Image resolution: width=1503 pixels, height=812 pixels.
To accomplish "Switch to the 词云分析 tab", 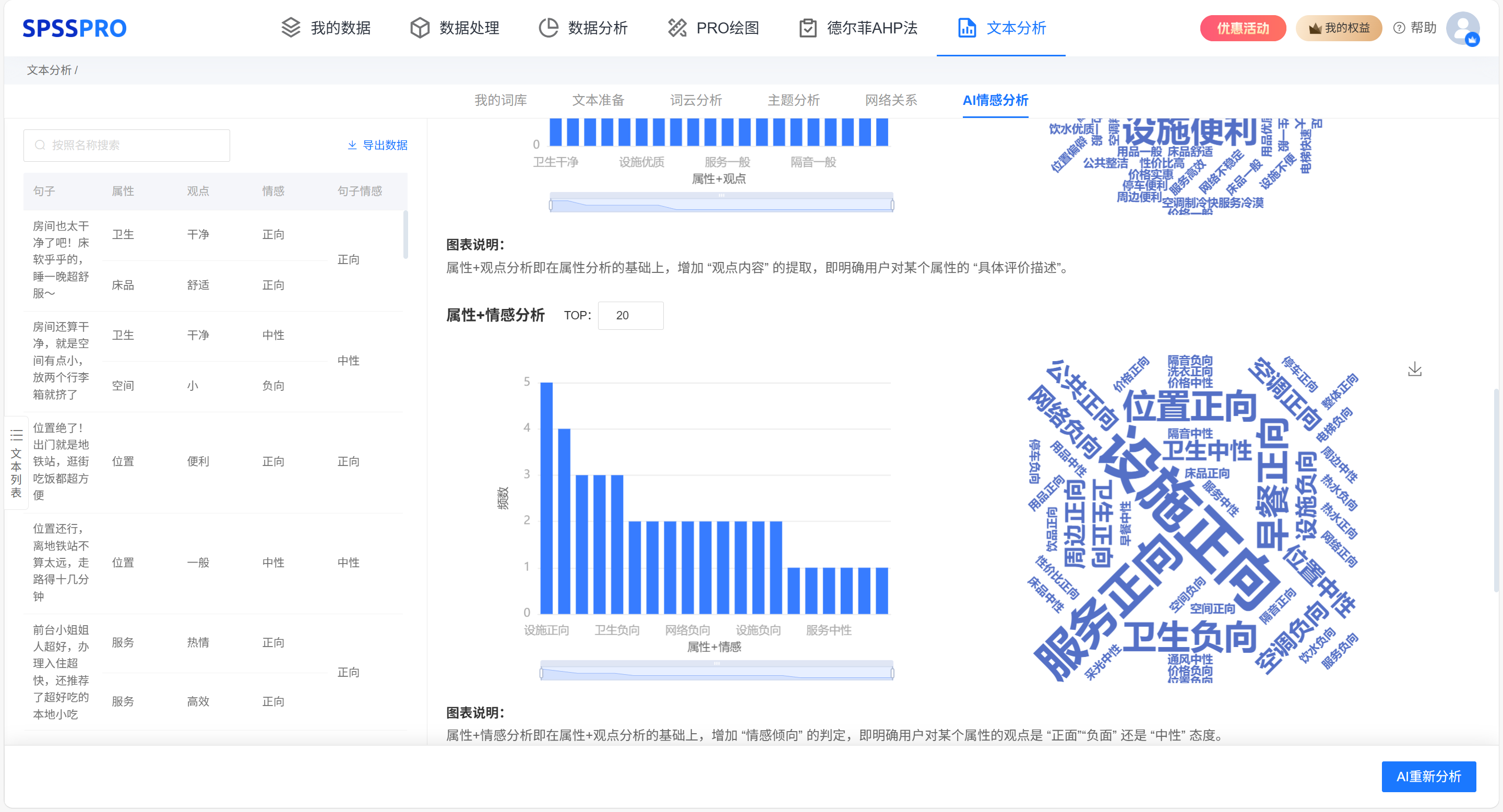I will pos(696,100).
